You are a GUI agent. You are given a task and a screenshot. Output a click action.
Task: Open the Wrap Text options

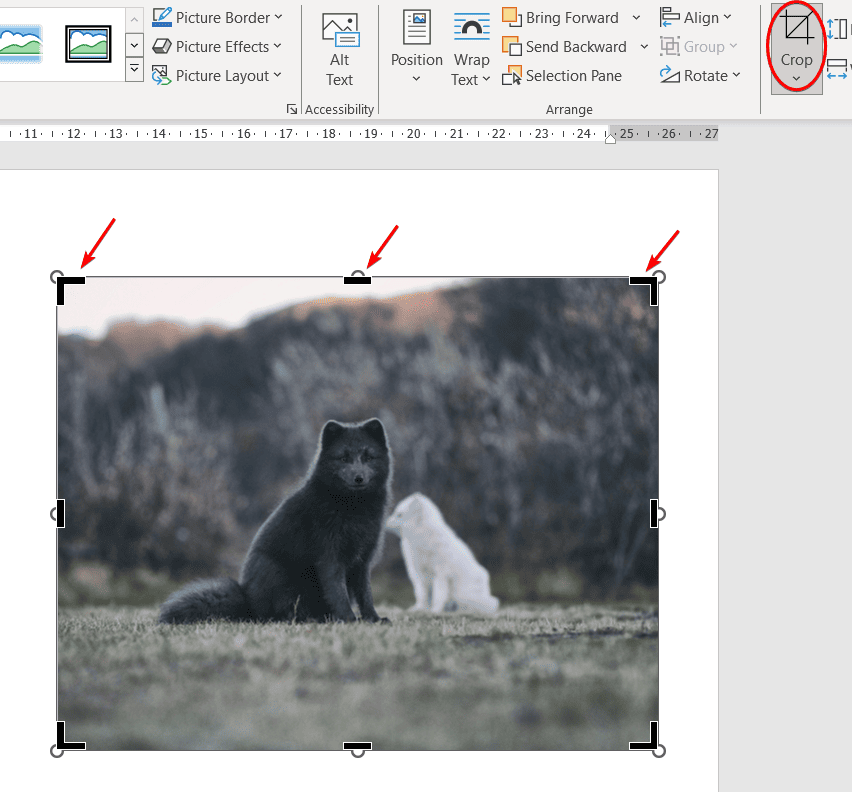(x=471, y=50)
